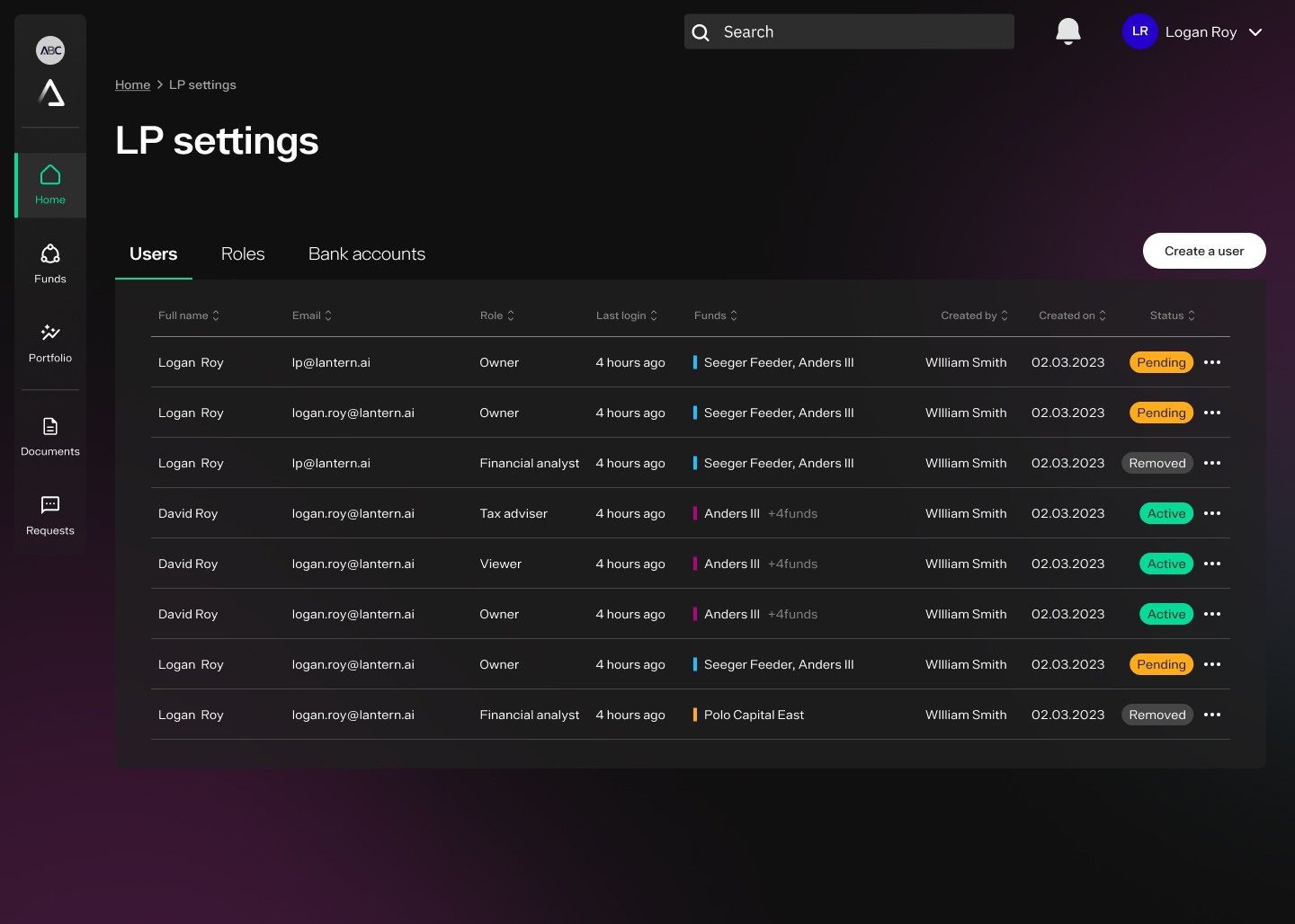Click Anders III fund in Viewer row
This screenshot has width=1295, height=924.
coord(732,564)
